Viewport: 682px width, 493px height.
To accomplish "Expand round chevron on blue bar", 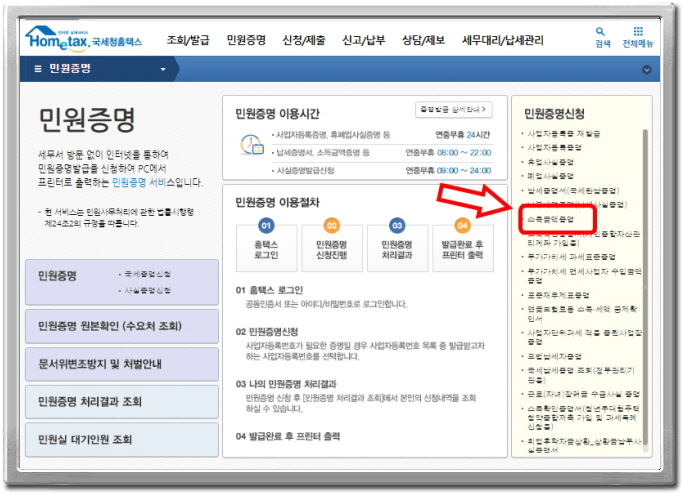I will [x=647, y=70].
